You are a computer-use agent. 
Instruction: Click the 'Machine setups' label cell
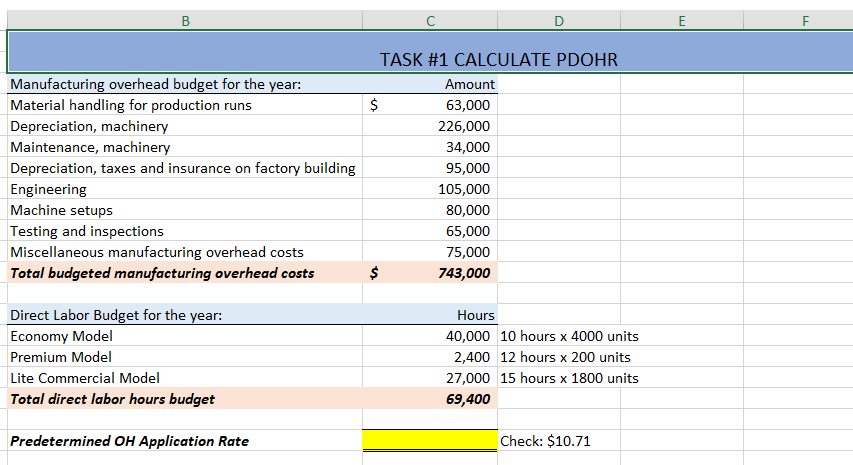click(x=185, y=210)
